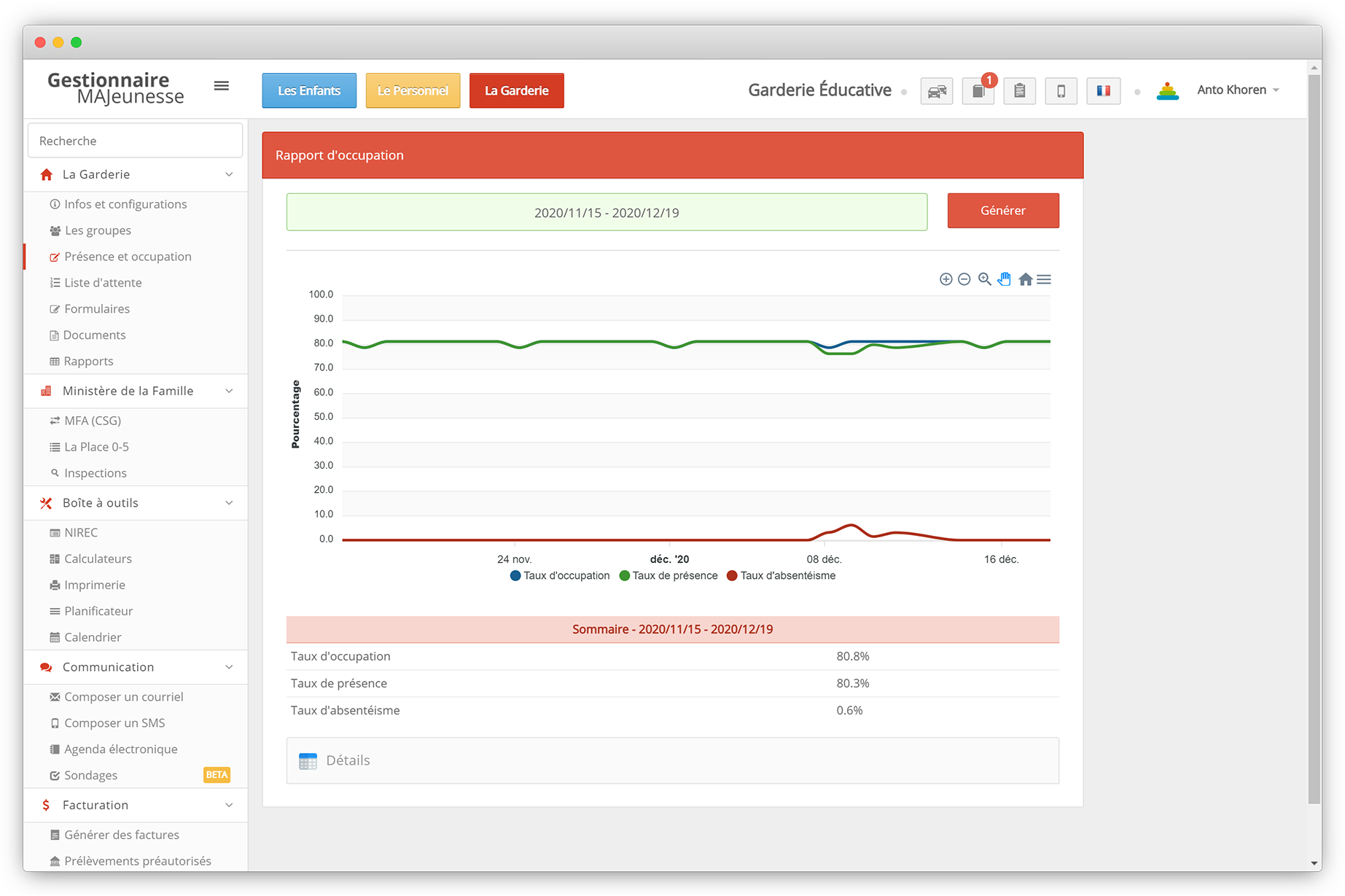Image resolution: width=1345 pixels, height=896 pixels.
Task: Open the notifications icon with red badge
Action: click(978, 91)
